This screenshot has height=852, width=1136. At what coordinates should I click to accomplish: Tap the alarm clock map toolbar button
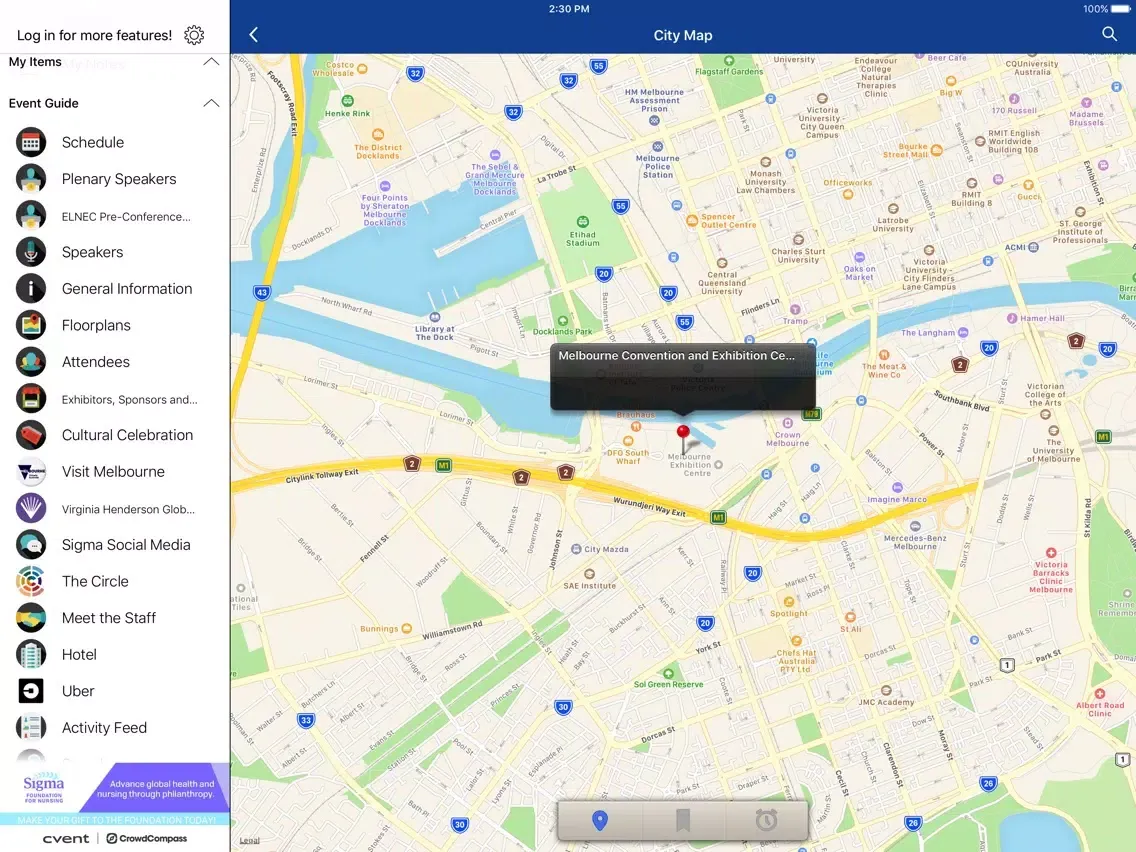click(x=766, y=820)
